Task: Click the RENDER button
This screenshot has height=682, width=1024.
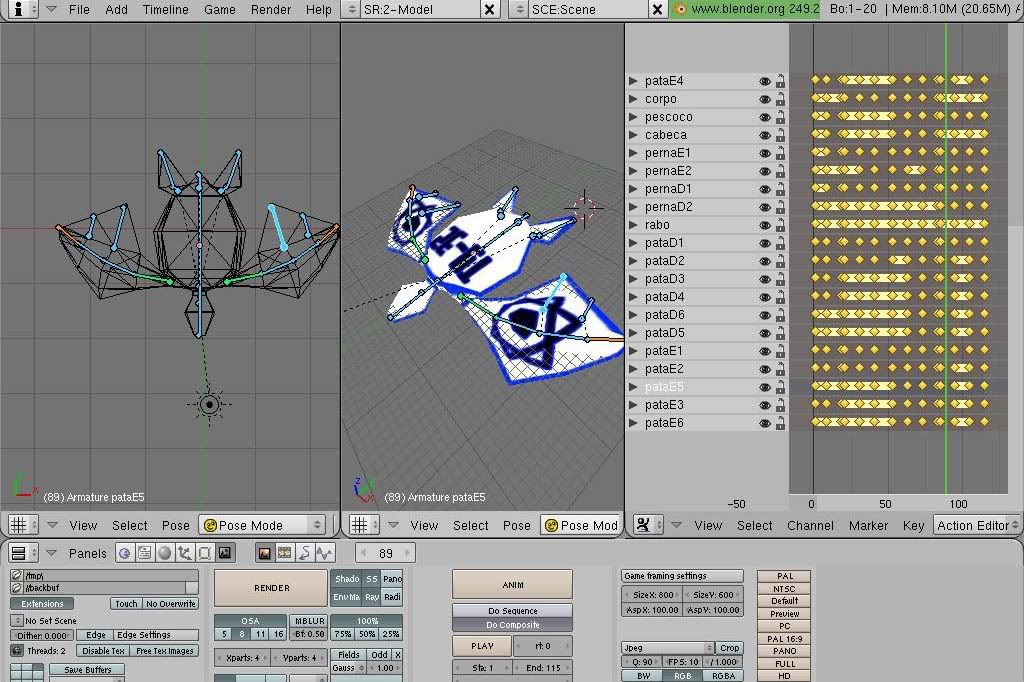Action: pyautogui.click(x=271, y=588)
